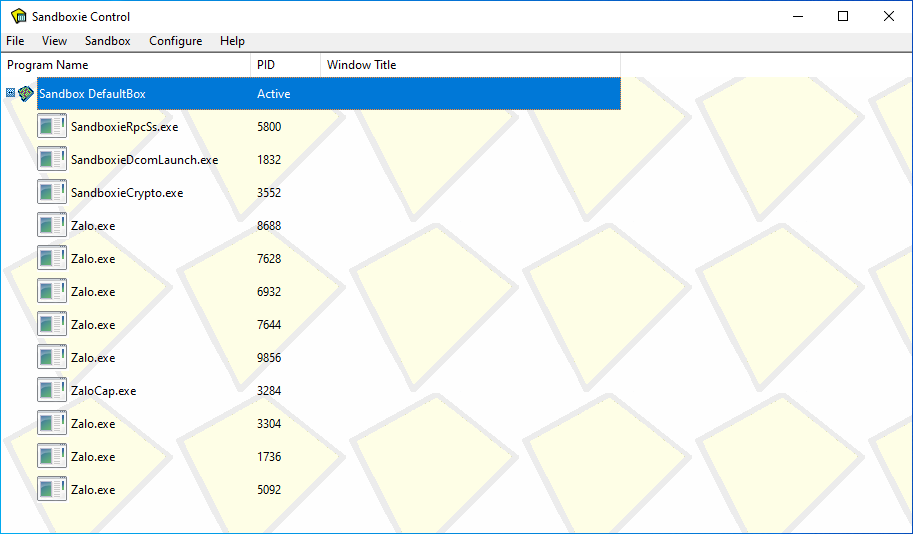This screenshot has height=534, width=913.
Task: Click the SandboxieDcomLaunch.exe process icon
Action: click(x=52, y=160)
